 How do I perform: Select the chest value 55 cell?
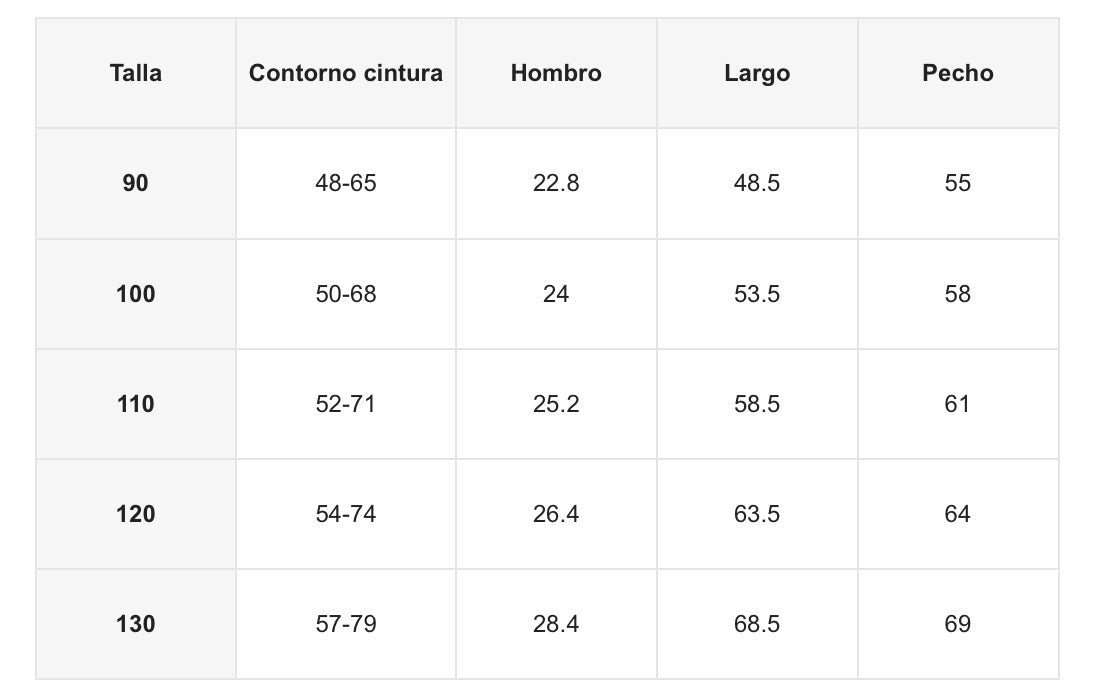tap(958, 183)
